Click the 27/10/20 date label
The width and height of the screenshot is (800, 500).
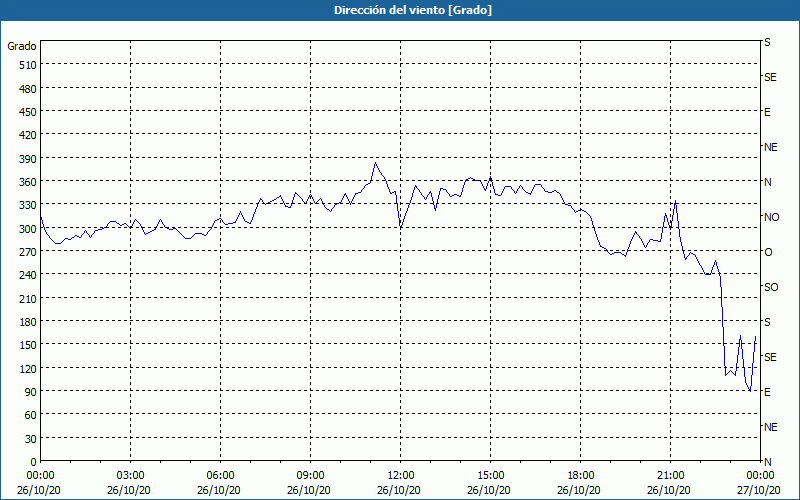coord(761,490)
